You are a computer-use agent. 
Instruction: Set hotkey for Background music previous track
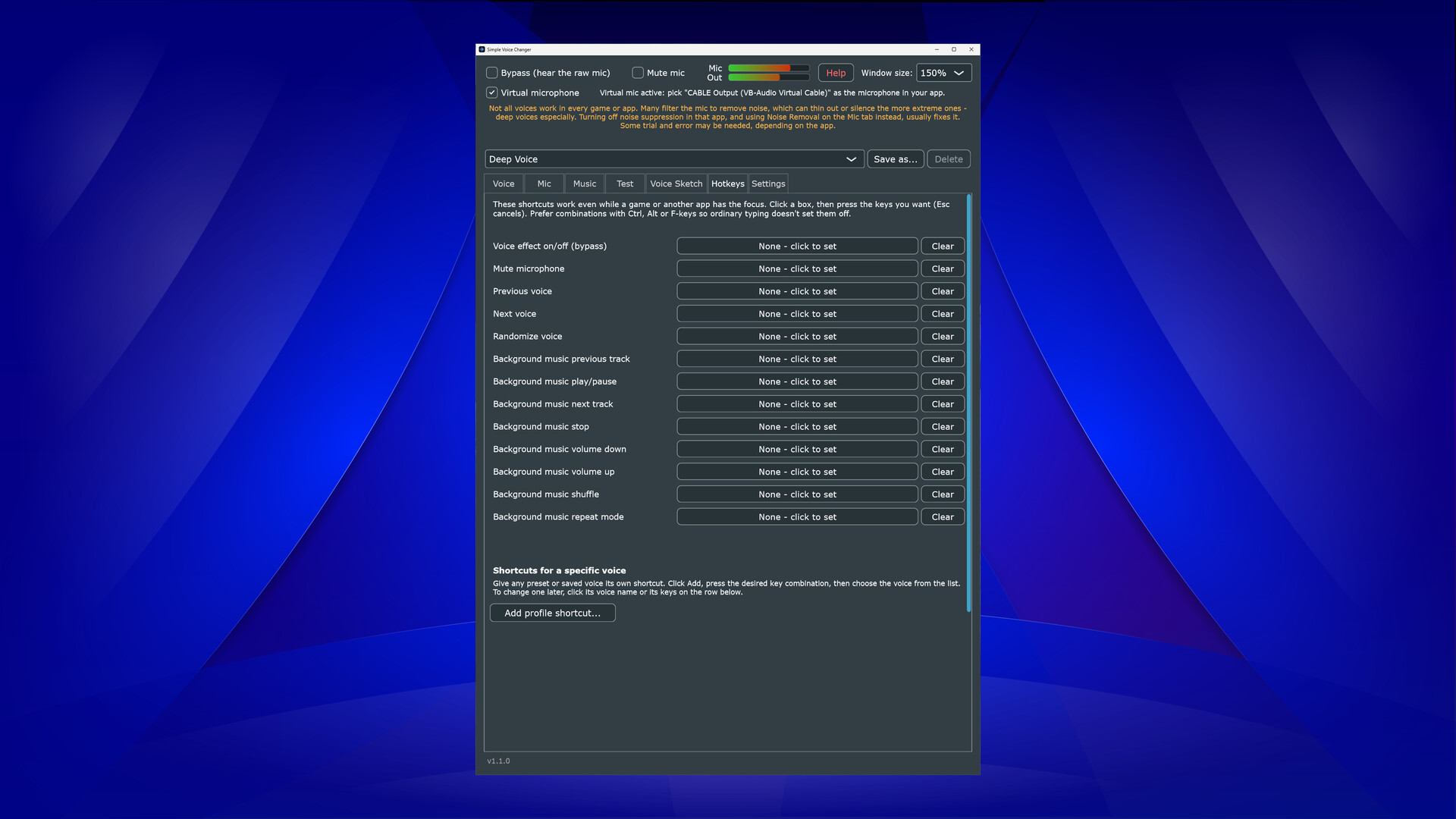797,359
